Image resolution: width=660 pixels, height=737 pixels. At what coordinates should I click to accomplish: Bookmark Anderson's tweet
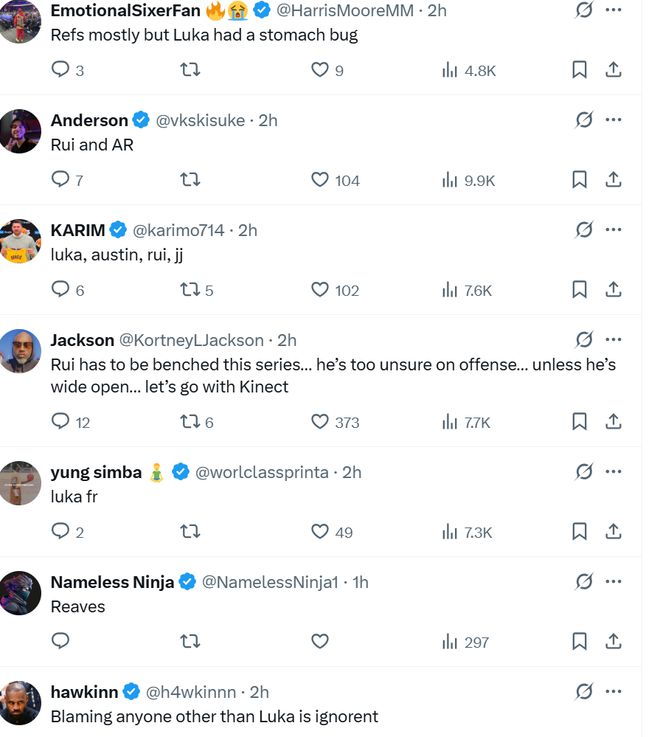pos(579,180)
